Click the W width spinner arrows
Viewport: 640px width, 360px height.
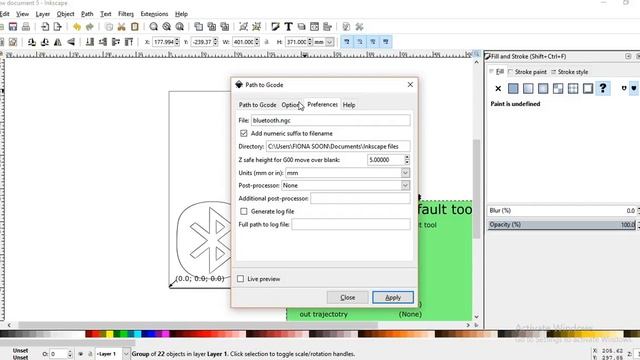click(x=257, y=42)
